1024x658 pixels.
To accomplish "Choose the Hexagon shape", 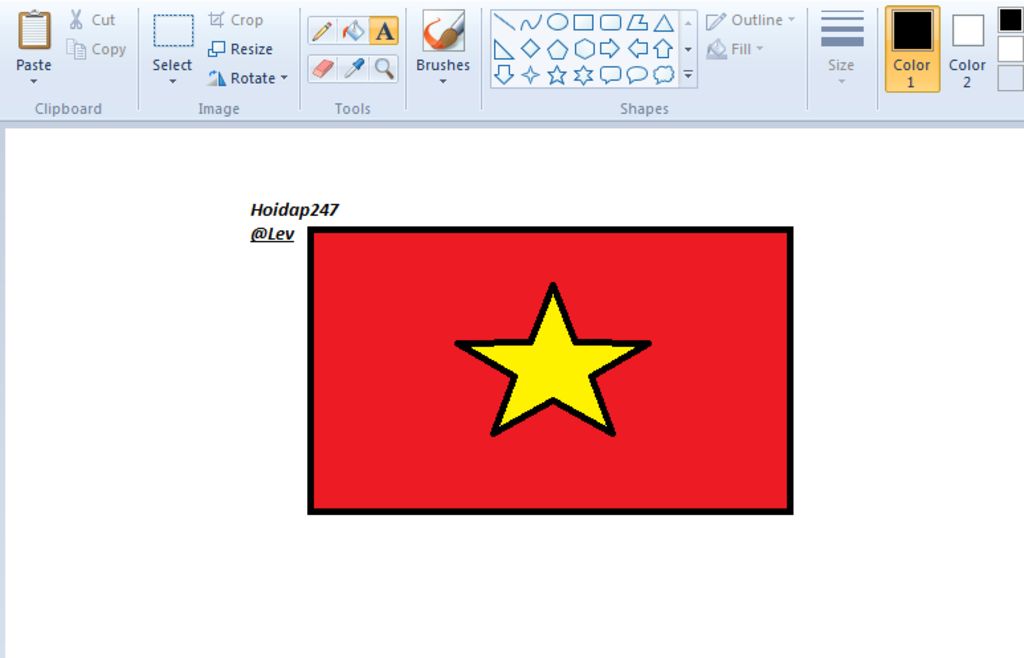I will [583, 49].
